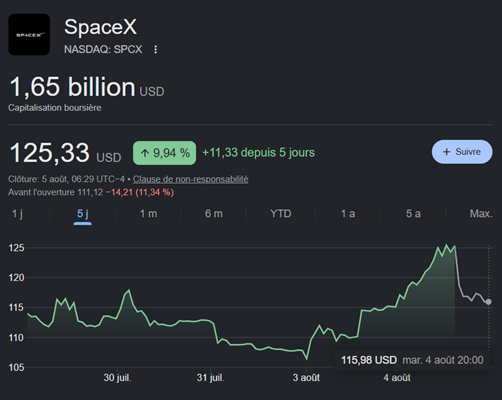Select the 5 a time range

413,214
